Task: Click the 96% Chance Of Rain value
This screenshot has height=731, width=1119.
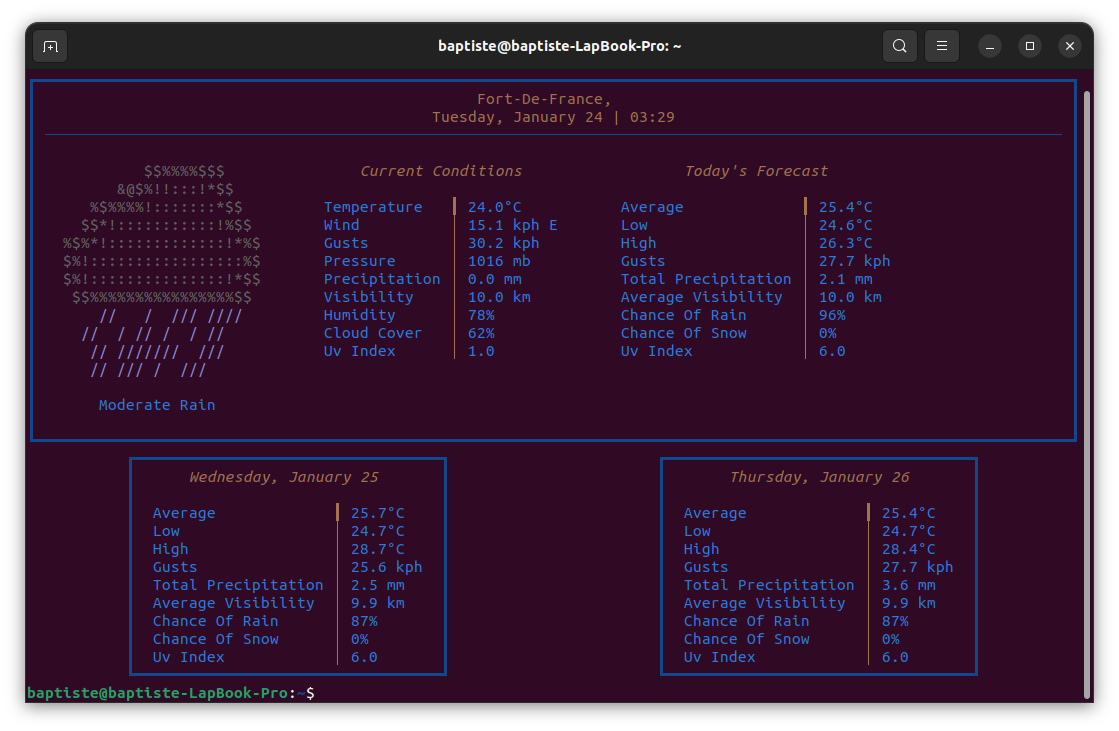Action: coord(832,315)
